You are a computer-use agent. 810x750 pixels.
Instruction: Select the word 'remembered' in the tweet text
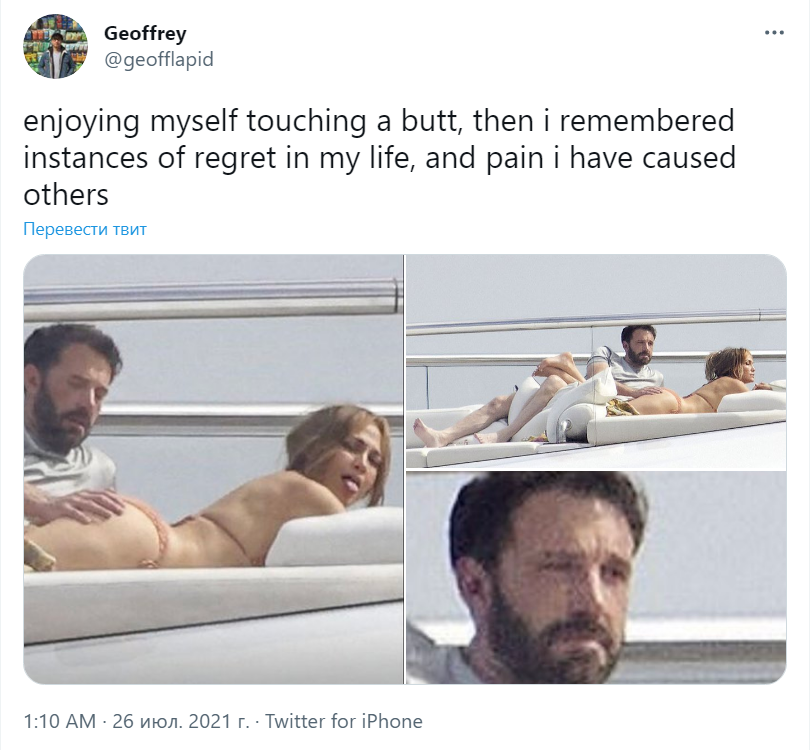tap(647, 121)
